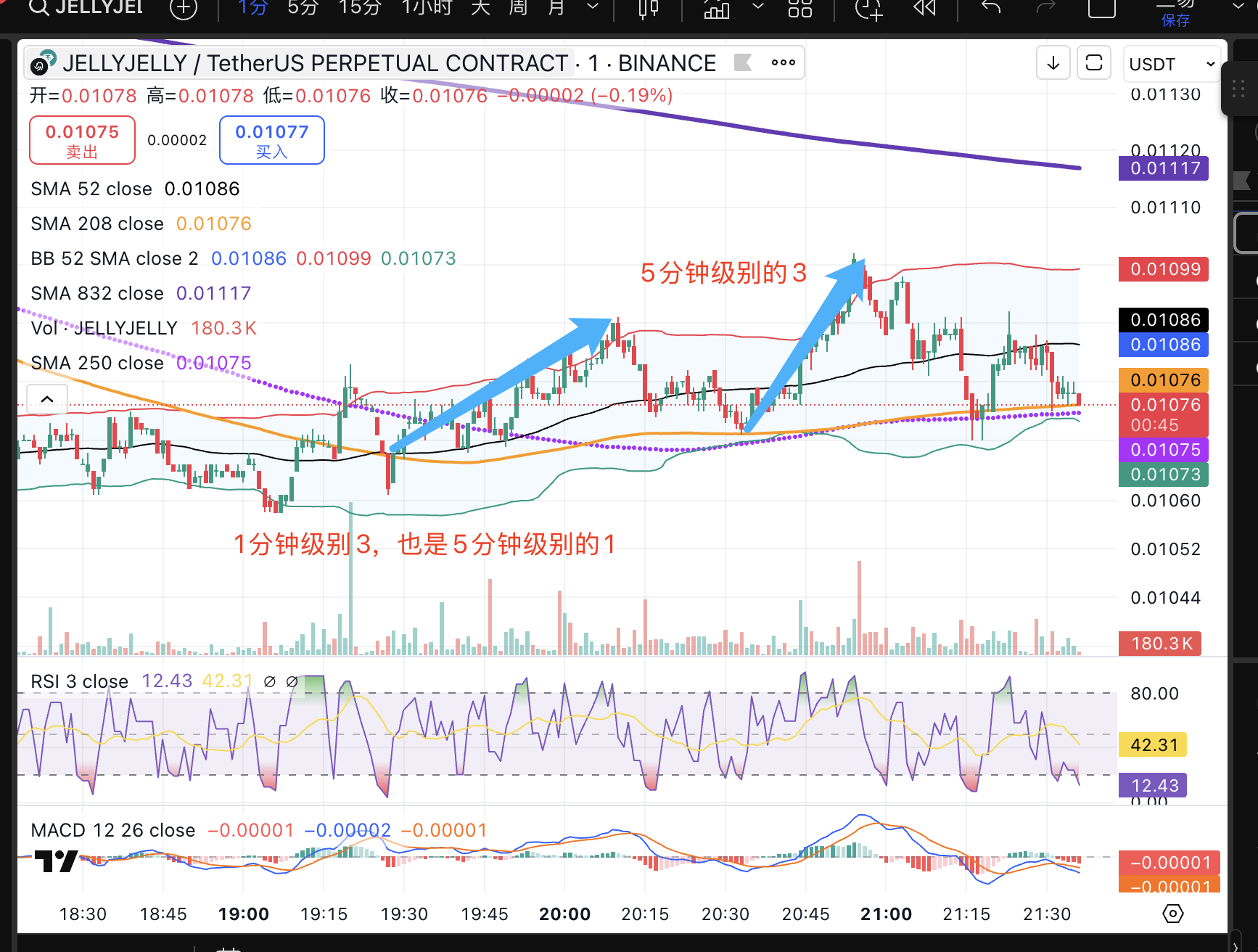
Task: Open the three-dot more menu in legend
Action: (x=783, y=62)
